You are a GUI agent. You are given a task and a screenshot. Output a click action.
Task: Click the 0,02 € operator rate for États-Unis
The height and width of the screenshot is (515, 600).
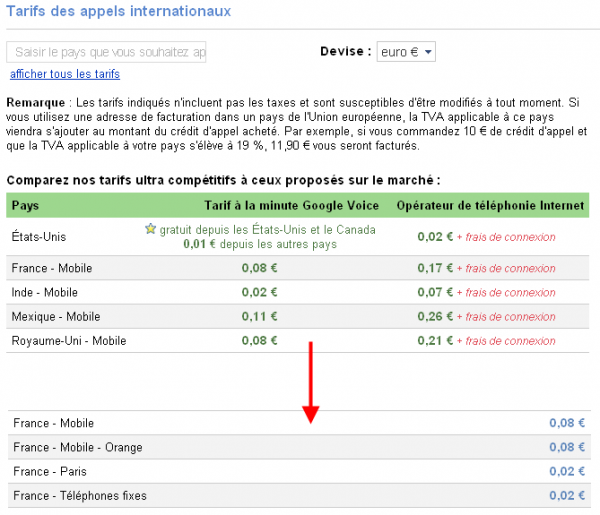point(435,236)
